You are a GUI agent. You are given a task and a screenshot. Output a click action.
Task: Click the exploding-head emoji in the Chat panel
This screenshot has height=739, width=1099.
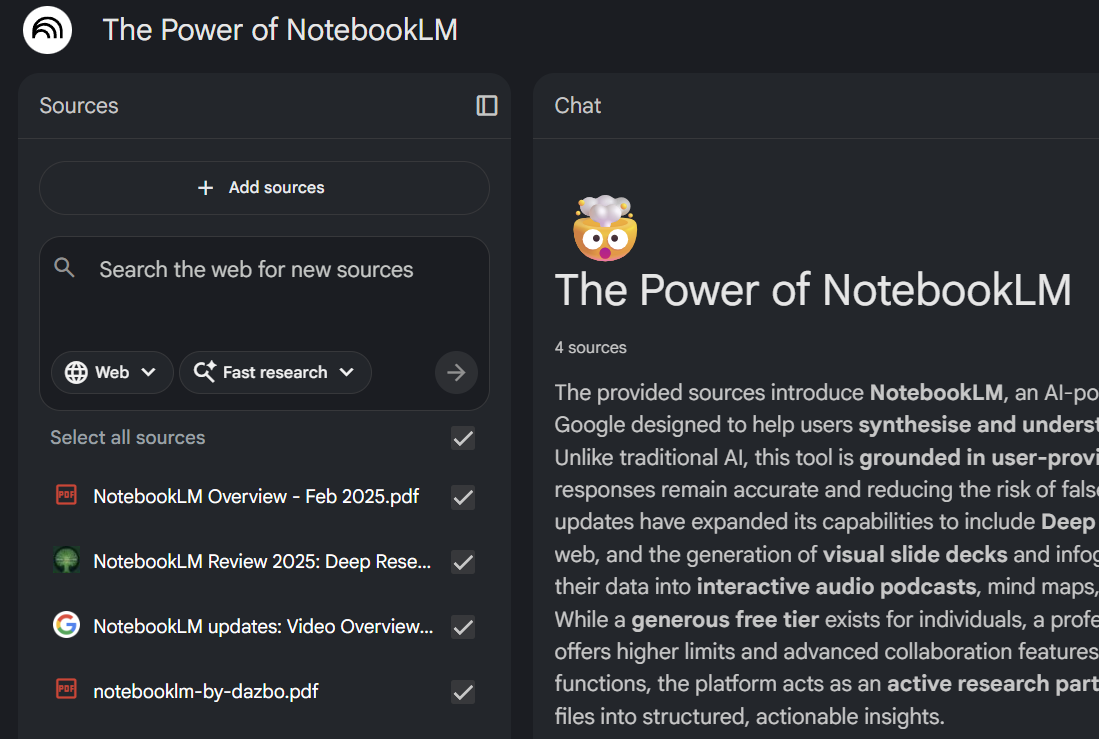606,229
